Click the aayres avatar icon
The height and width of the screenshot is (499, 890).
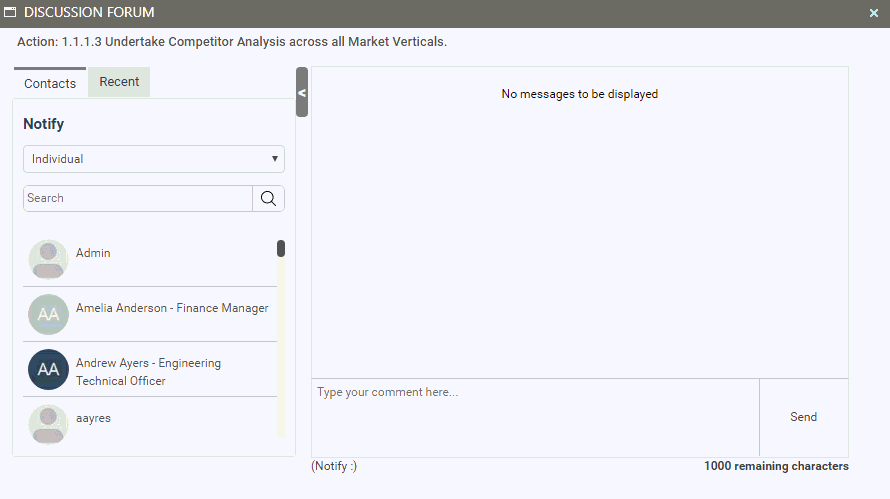(x=48, y=424)
